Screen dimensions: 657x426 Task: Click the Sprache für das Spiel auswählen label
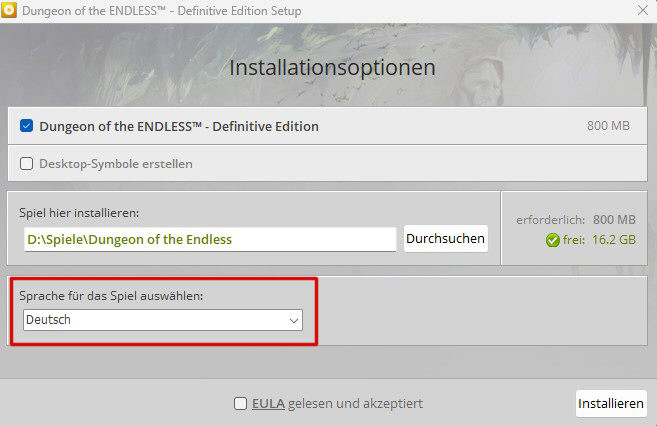(111, 296)
